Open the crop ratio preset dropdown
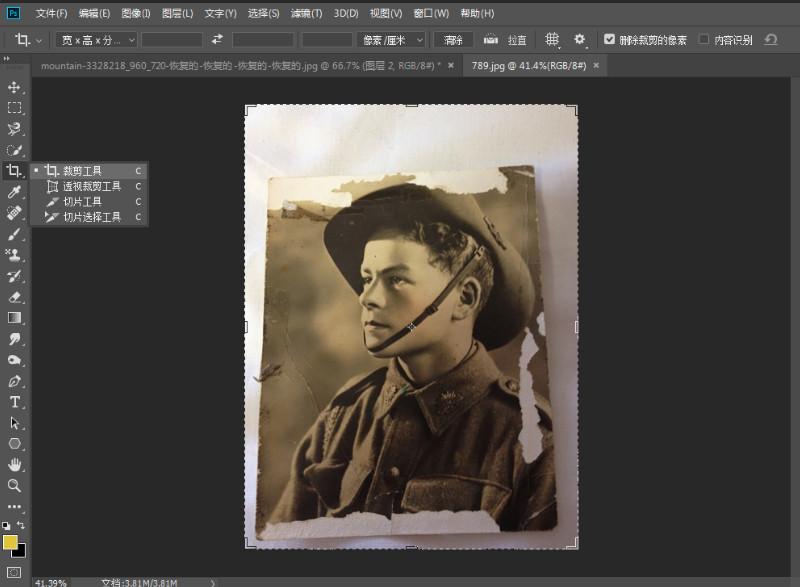 pyautogui.click(x=96, y=40)
